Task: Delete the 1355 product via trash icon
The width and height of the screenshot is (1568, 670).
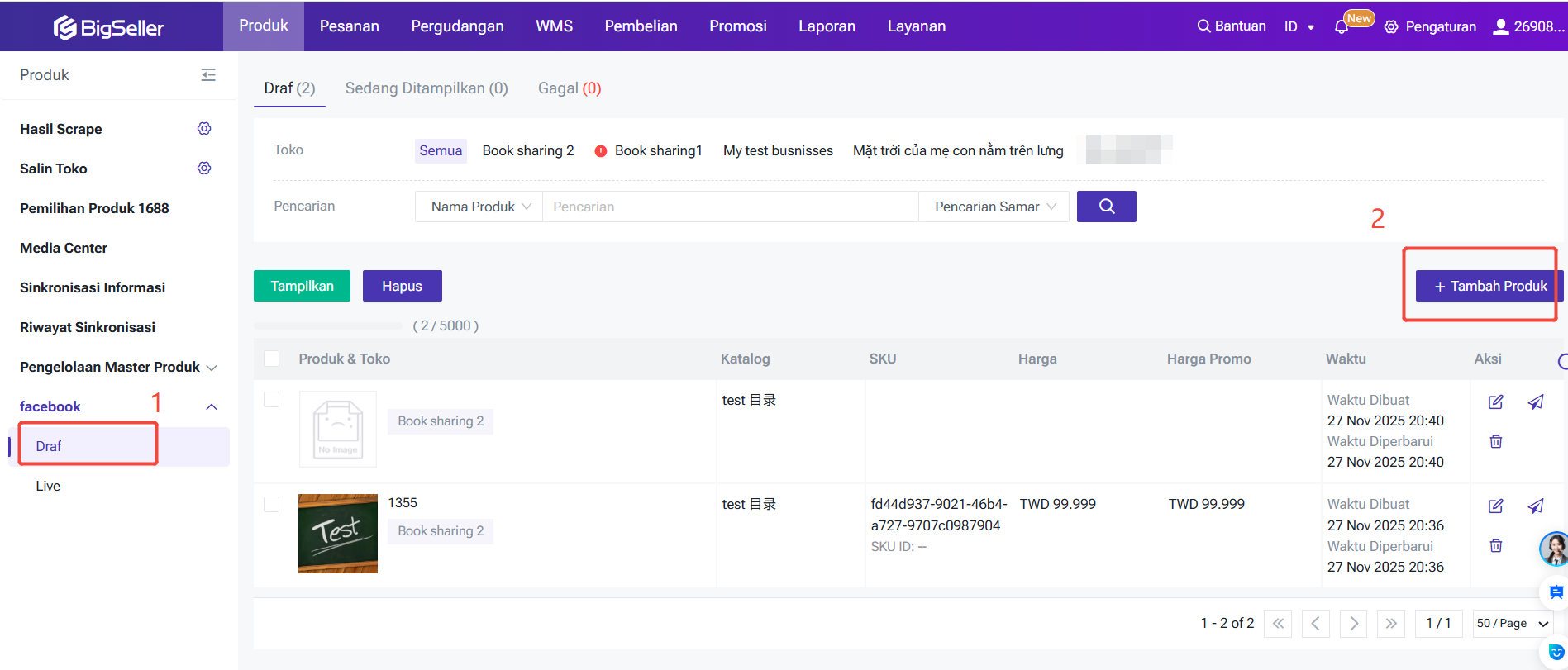Action: (x=1495, y=545)
